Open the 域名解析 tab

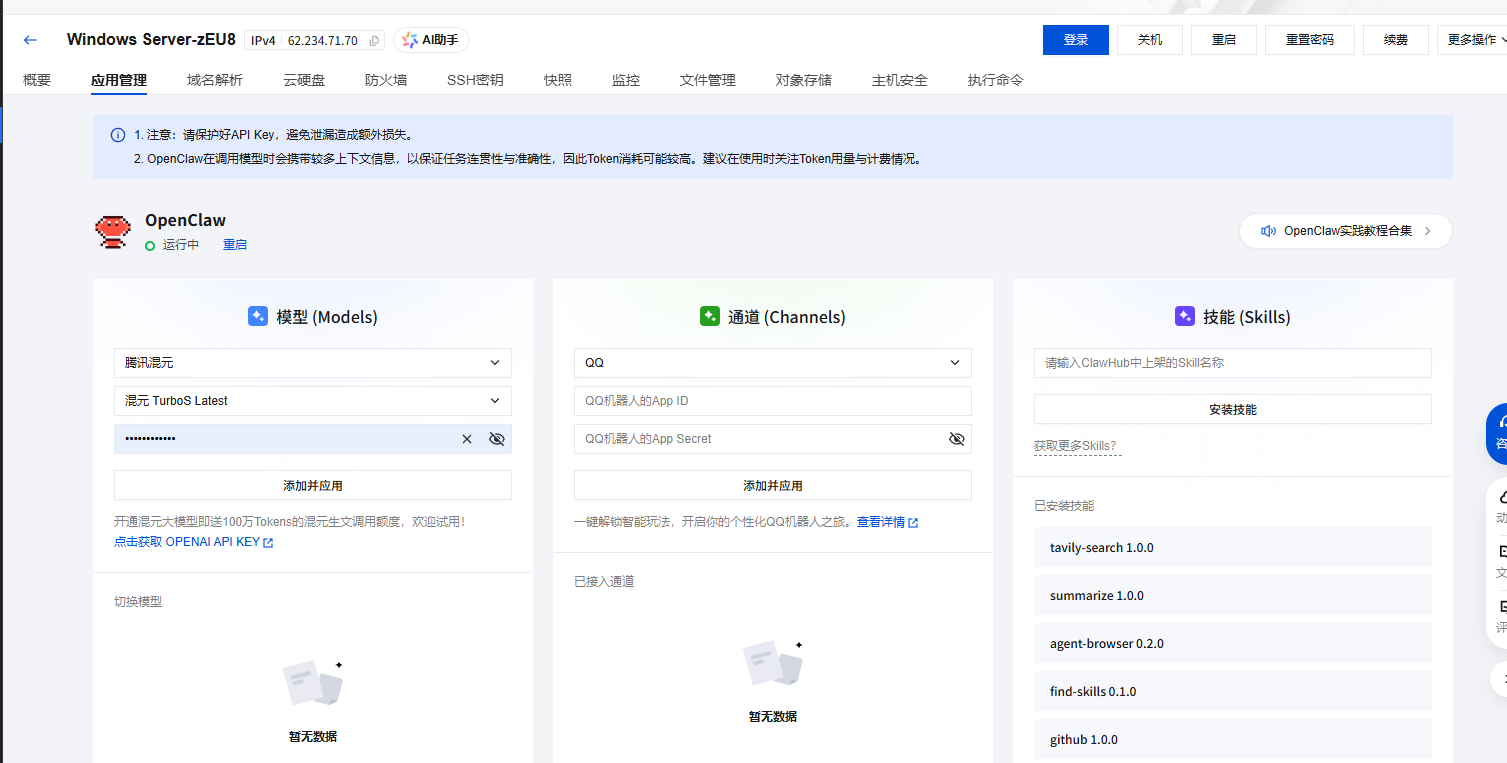215,80
